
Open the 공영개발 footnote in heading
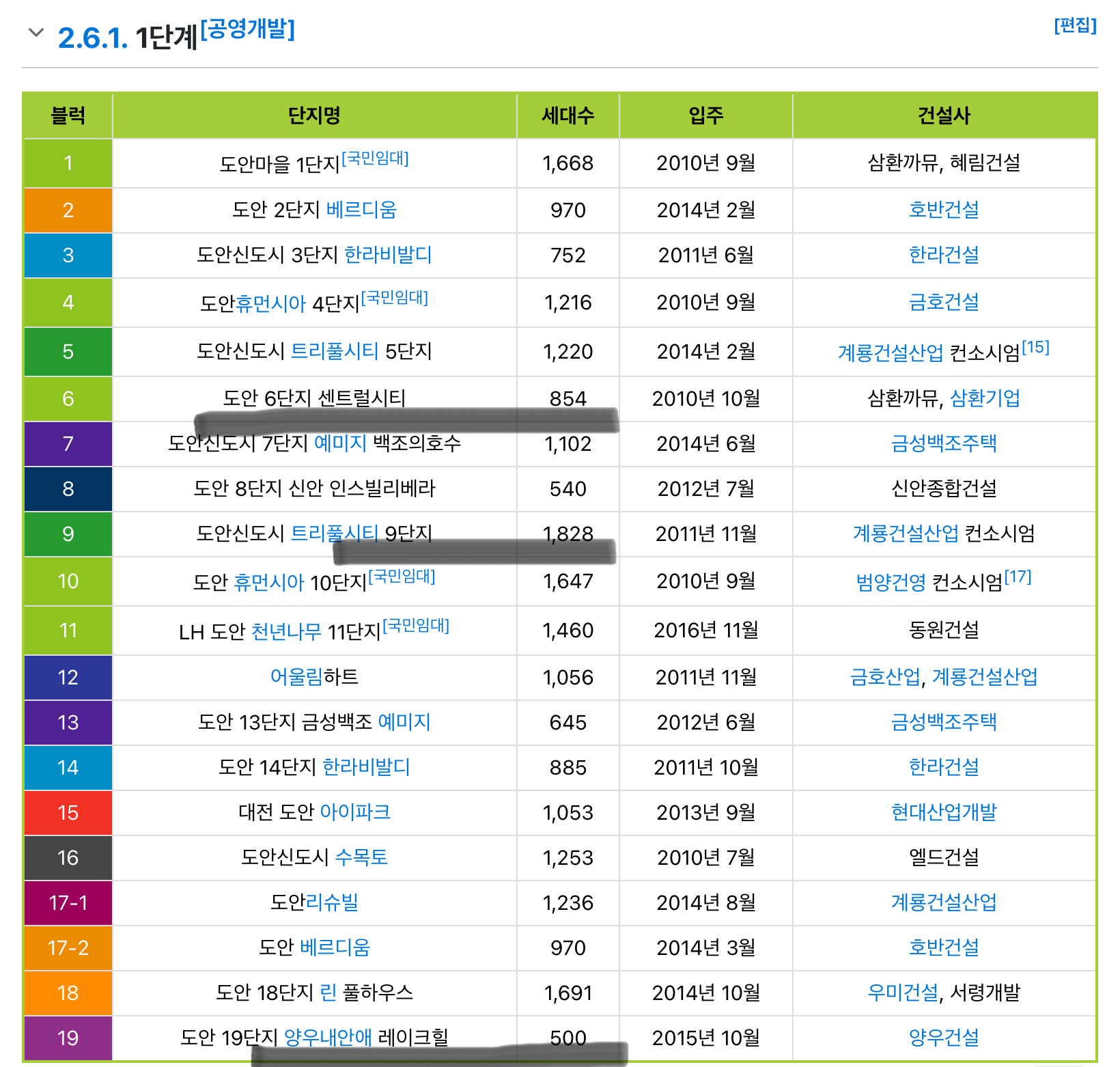pos(248,29)
